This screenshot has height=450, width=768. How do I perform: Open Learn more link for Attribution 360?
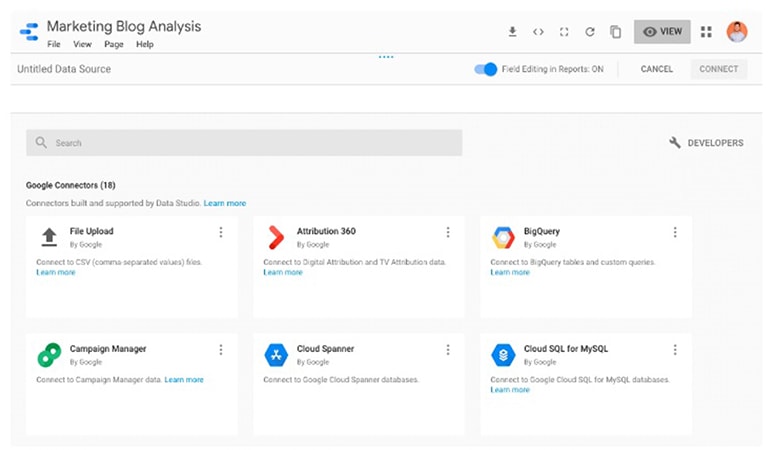(283, 272)
